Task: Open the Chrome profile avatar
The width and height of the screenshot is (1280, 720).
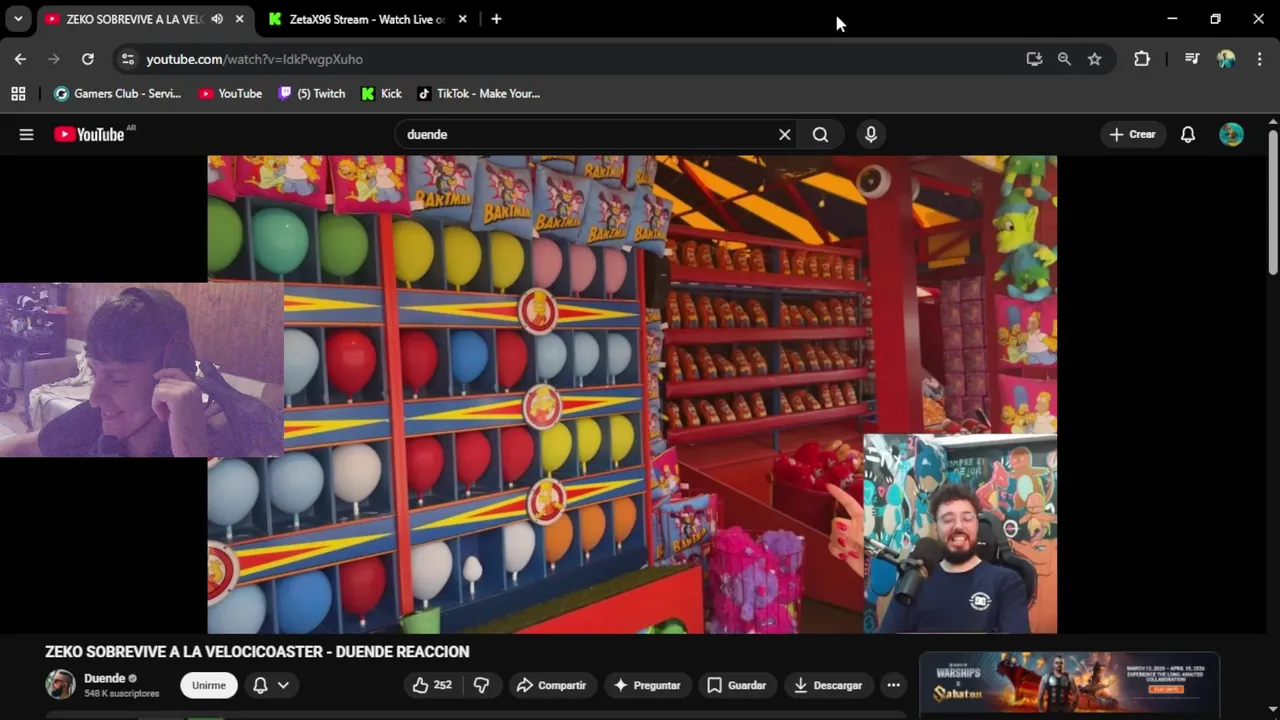Action: click(x=1226, y=59)
